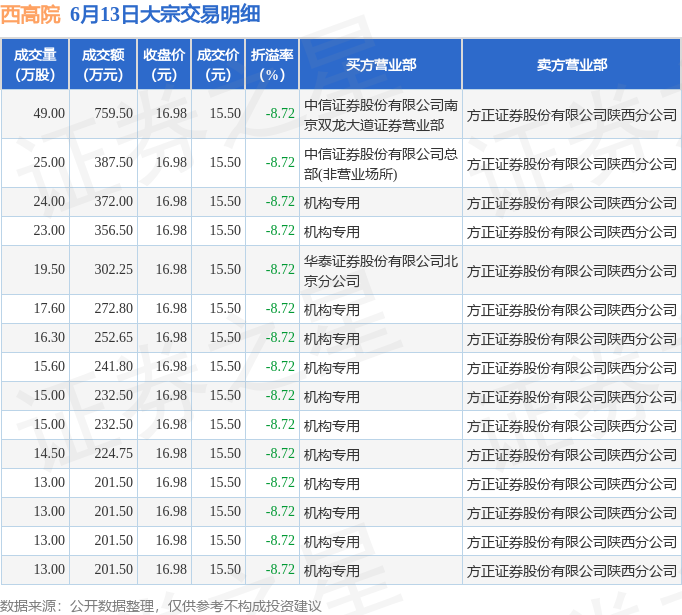Select the 成交量(万股) column header
Viewport: 682px width, 615px height.
[35, 65]
